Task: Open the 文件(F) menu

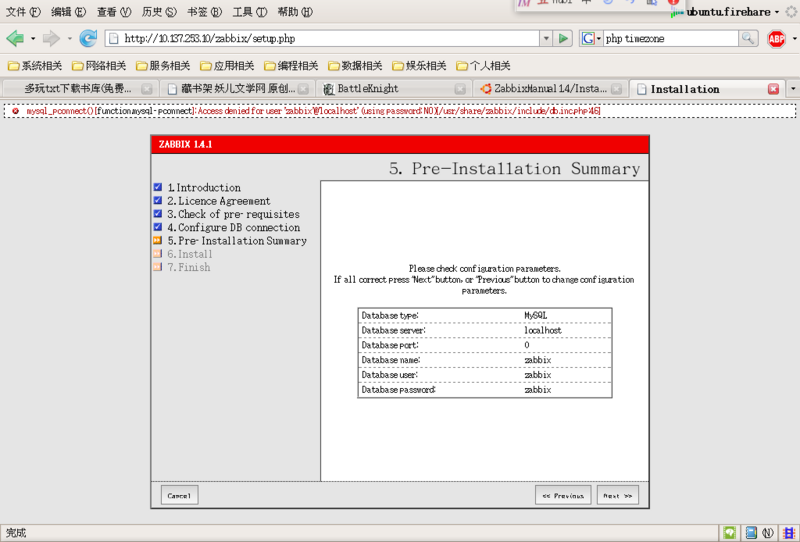Action: click(23, 12)
